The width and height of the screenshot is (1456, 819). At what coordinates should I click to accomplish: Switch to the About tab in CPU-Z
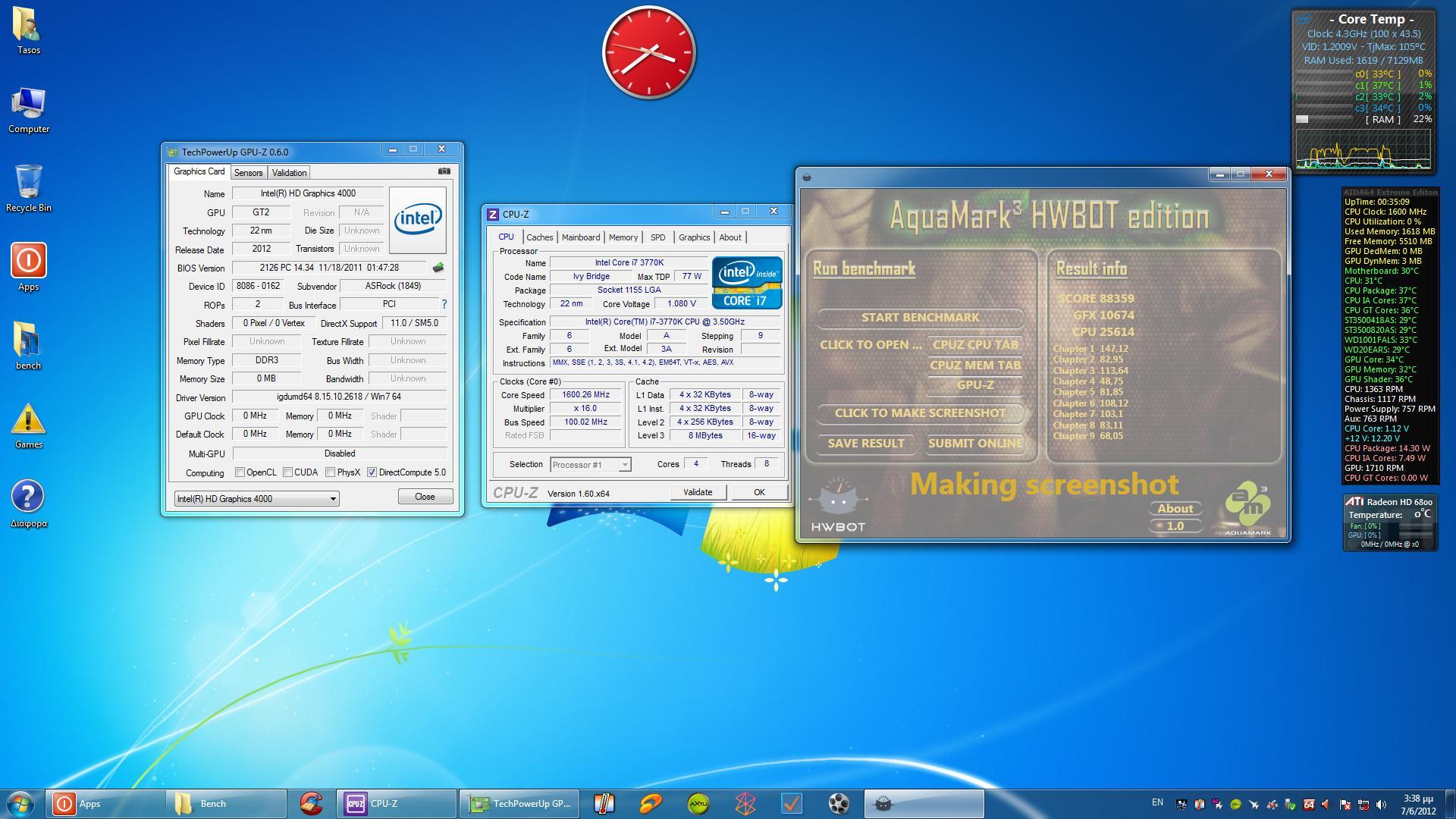730,237
